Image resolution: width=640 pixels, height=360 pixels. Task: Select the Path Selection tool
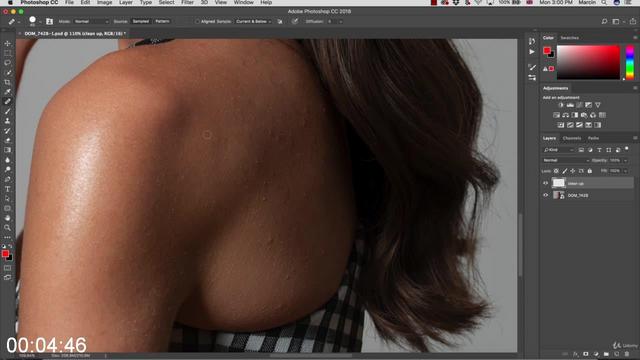(7, 199)
